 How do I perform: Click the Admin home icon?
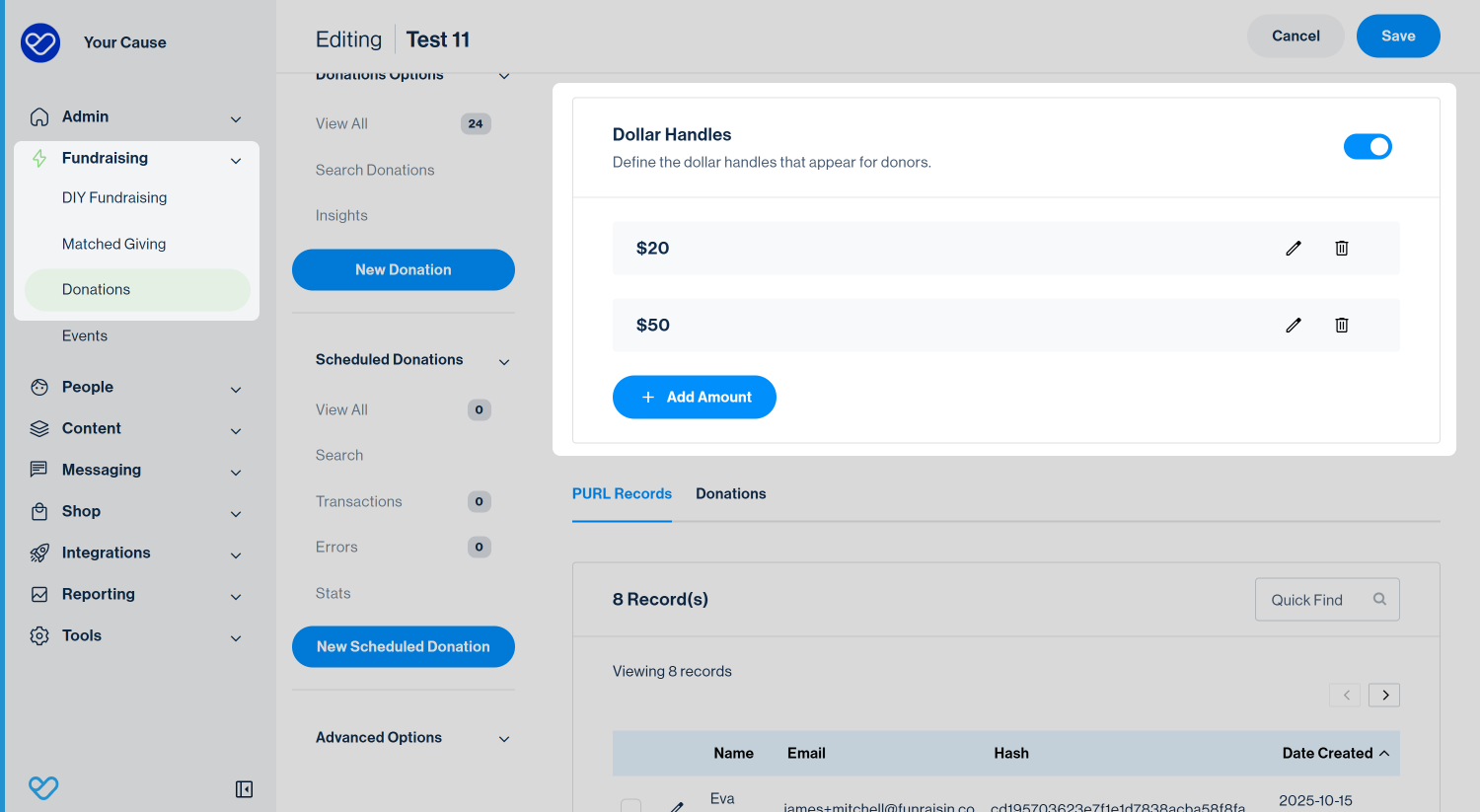click(39, 116)
